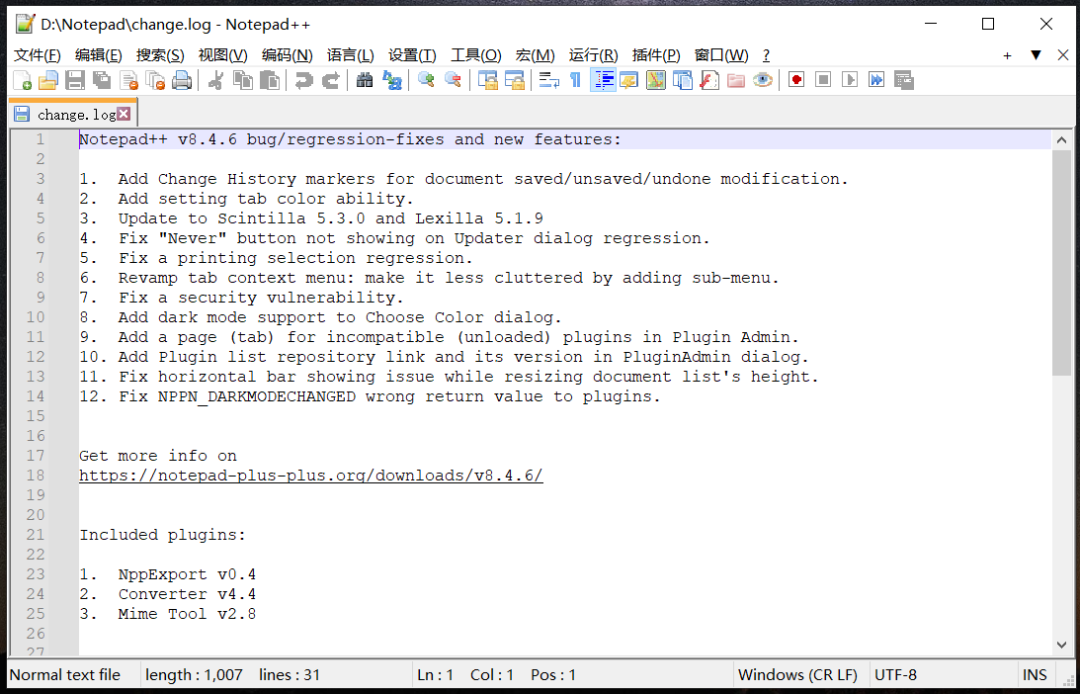The height and width of the screenshot is (694, 1080).
Task: Open the 语言(L) language menu
Action: coord(350,55)
